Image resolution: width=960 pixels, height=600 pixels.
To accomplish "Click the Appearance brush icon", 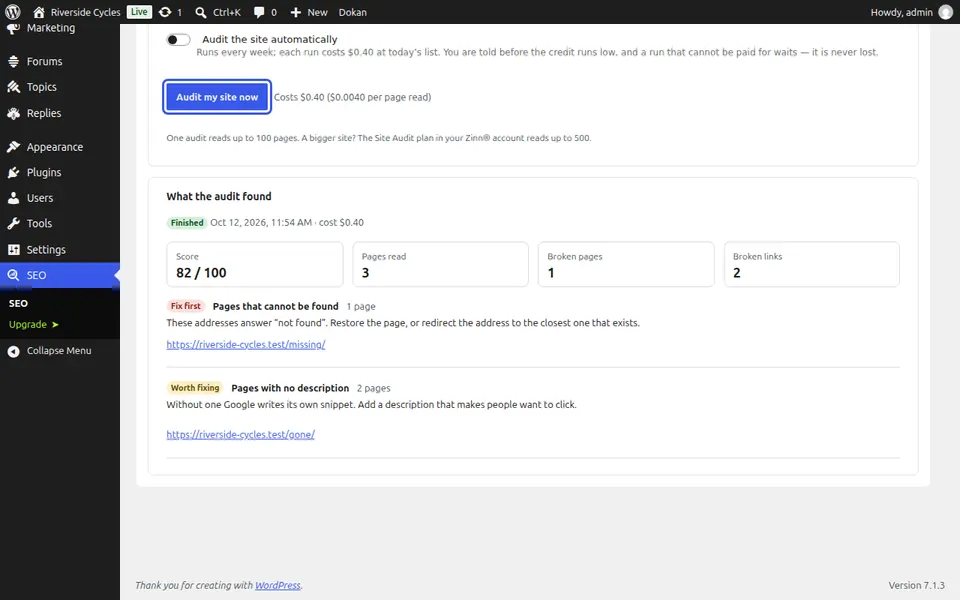I will 13,147.
